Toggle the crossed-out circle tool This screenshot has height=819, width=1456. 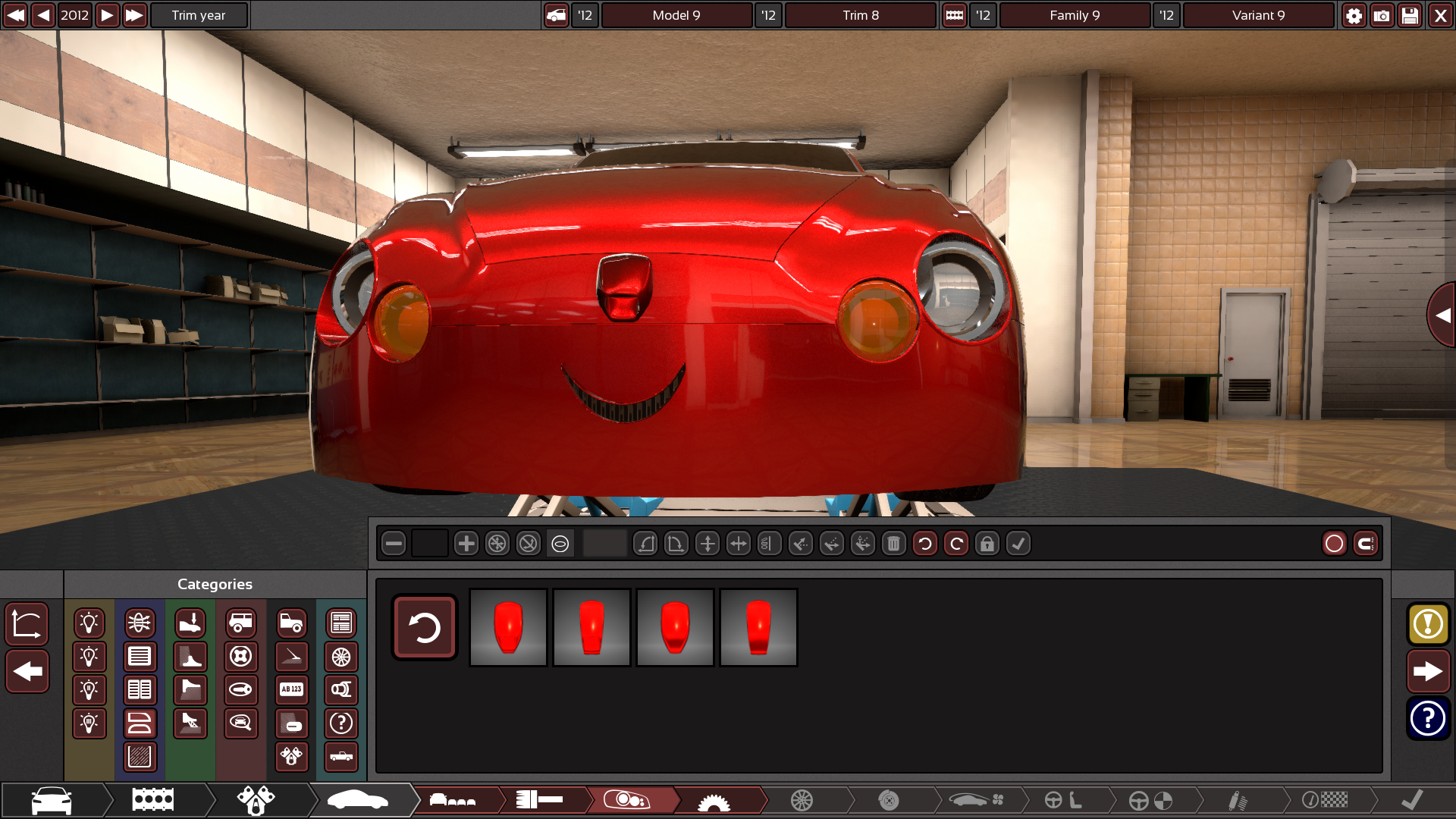[529, 544]
